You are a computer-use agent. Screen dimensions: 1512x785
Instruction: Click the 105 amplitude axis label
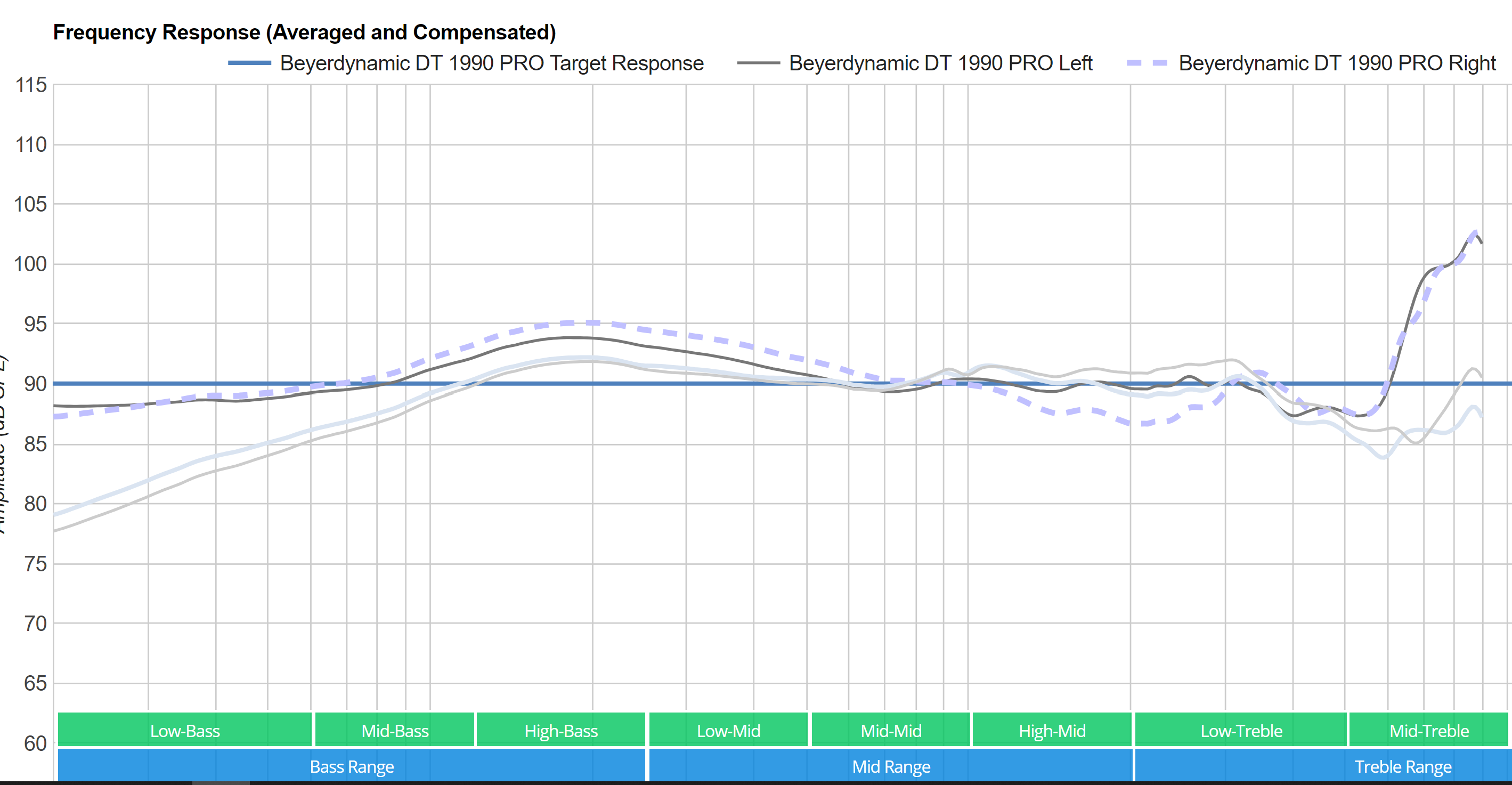(x=31, y=204)
